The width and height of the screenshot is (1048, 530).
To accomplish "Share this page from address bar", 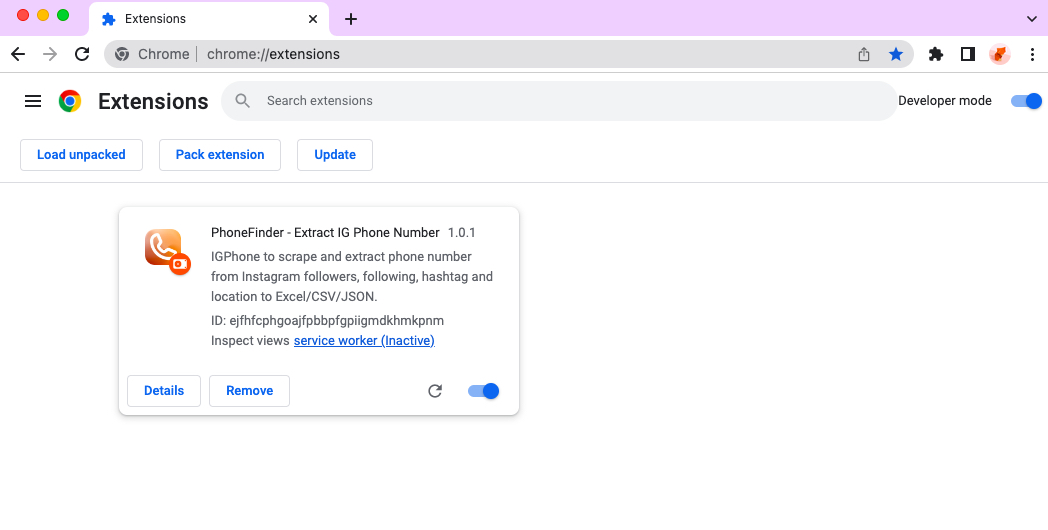I will pos(864,54).
